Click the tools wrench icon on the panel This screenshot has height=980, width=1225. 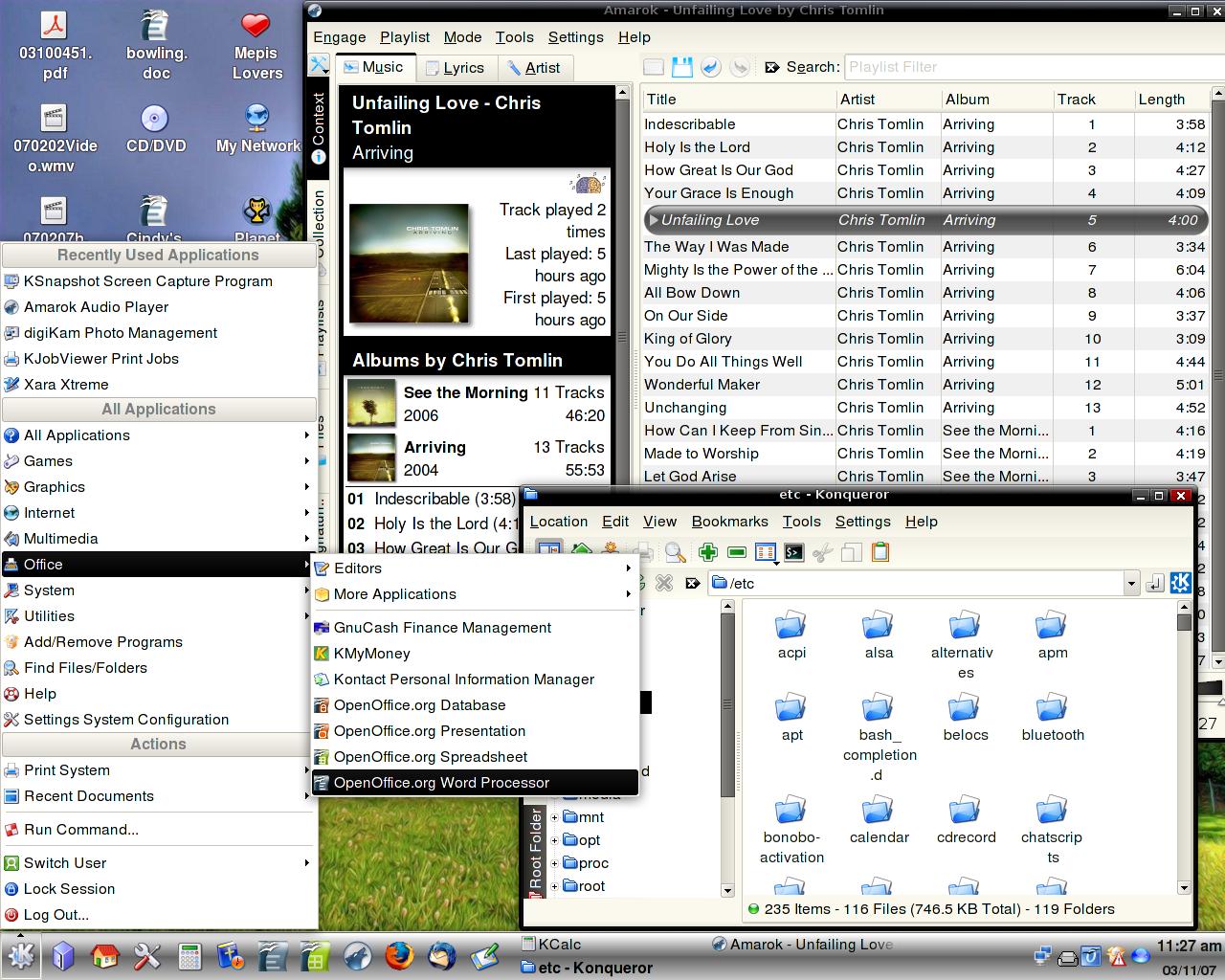tap(146, 955)
